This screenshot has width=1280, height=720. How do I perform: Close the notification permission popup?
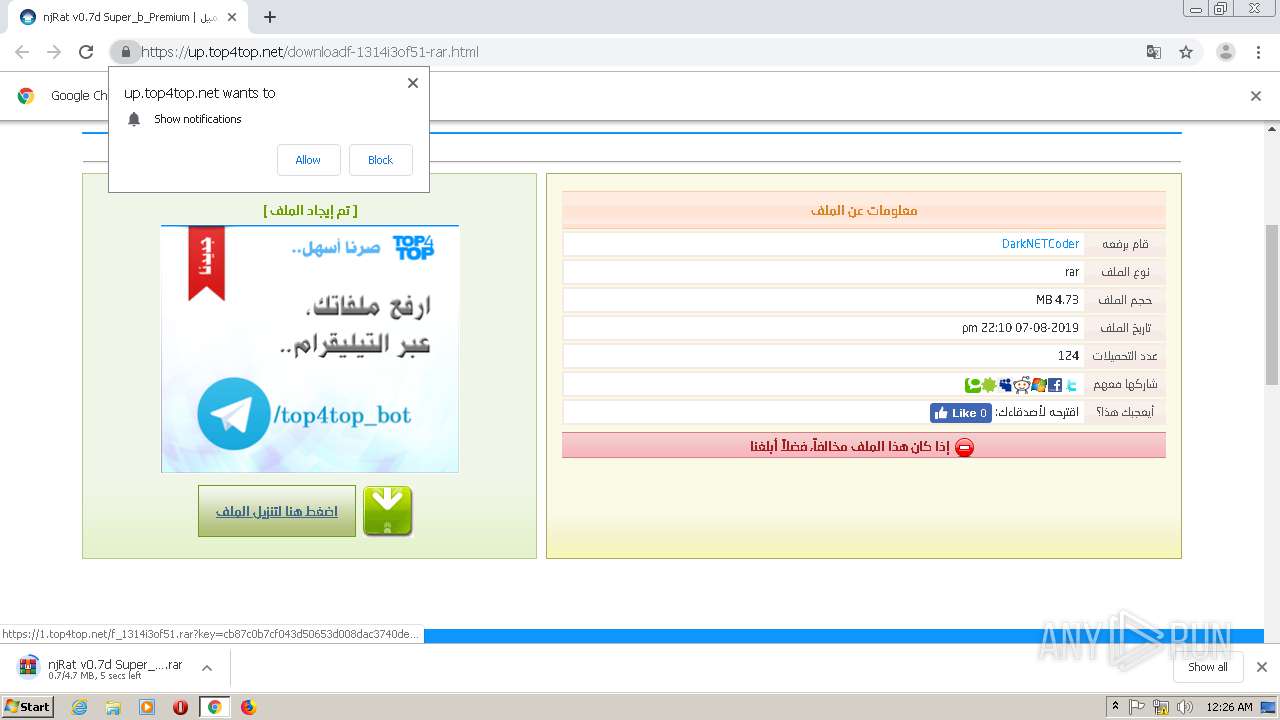412,83
